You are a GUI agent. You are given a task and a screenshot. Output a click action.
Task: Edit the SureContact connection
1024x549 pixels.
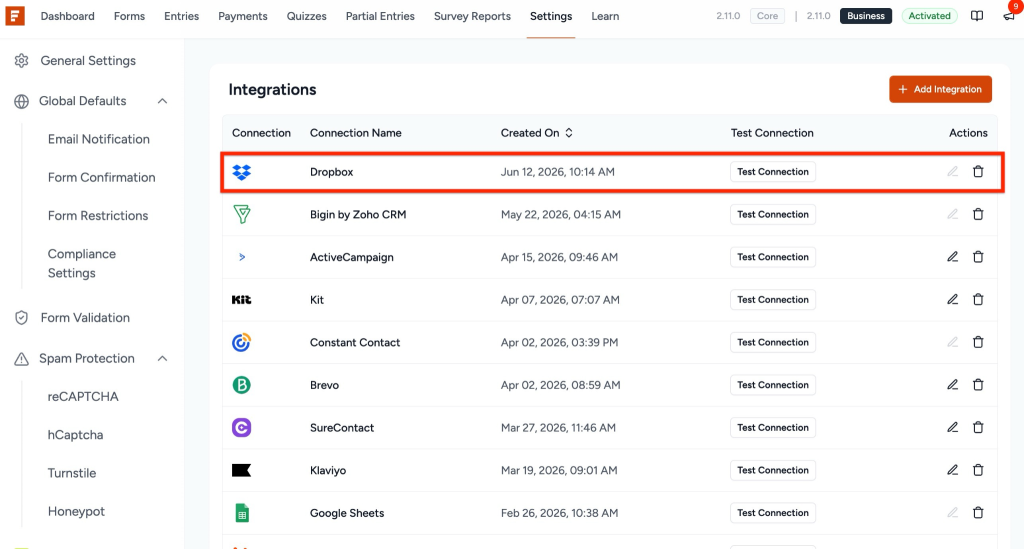pyautogui.click(x=953, y=428)
